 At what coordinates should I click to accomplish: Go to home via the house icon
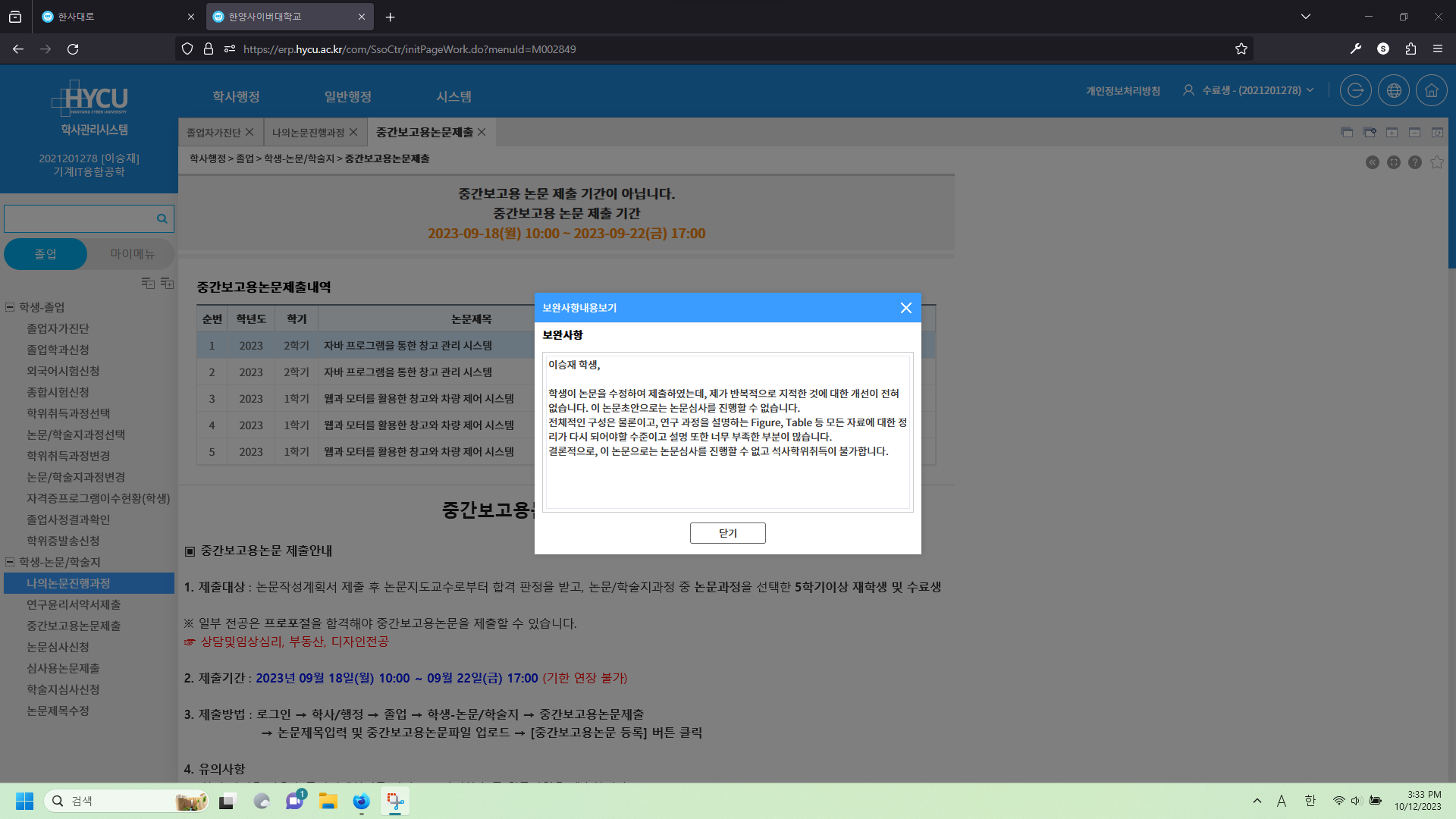[1432, 90]
